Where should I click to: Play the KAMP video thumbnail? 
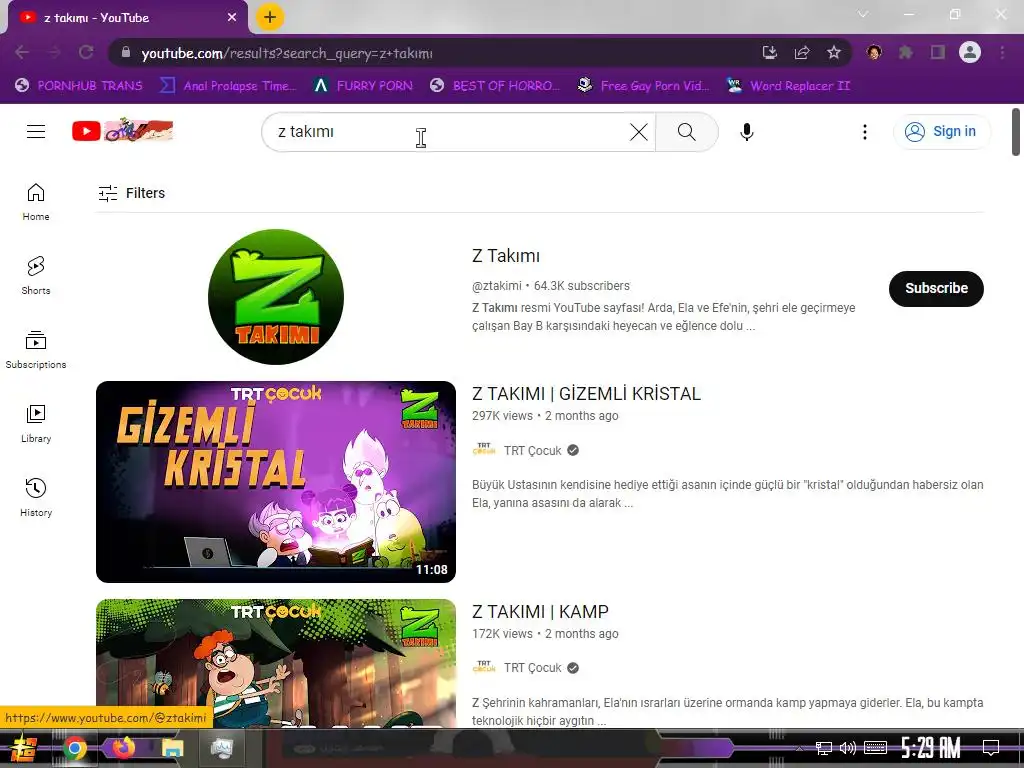(x=276, y=663)
